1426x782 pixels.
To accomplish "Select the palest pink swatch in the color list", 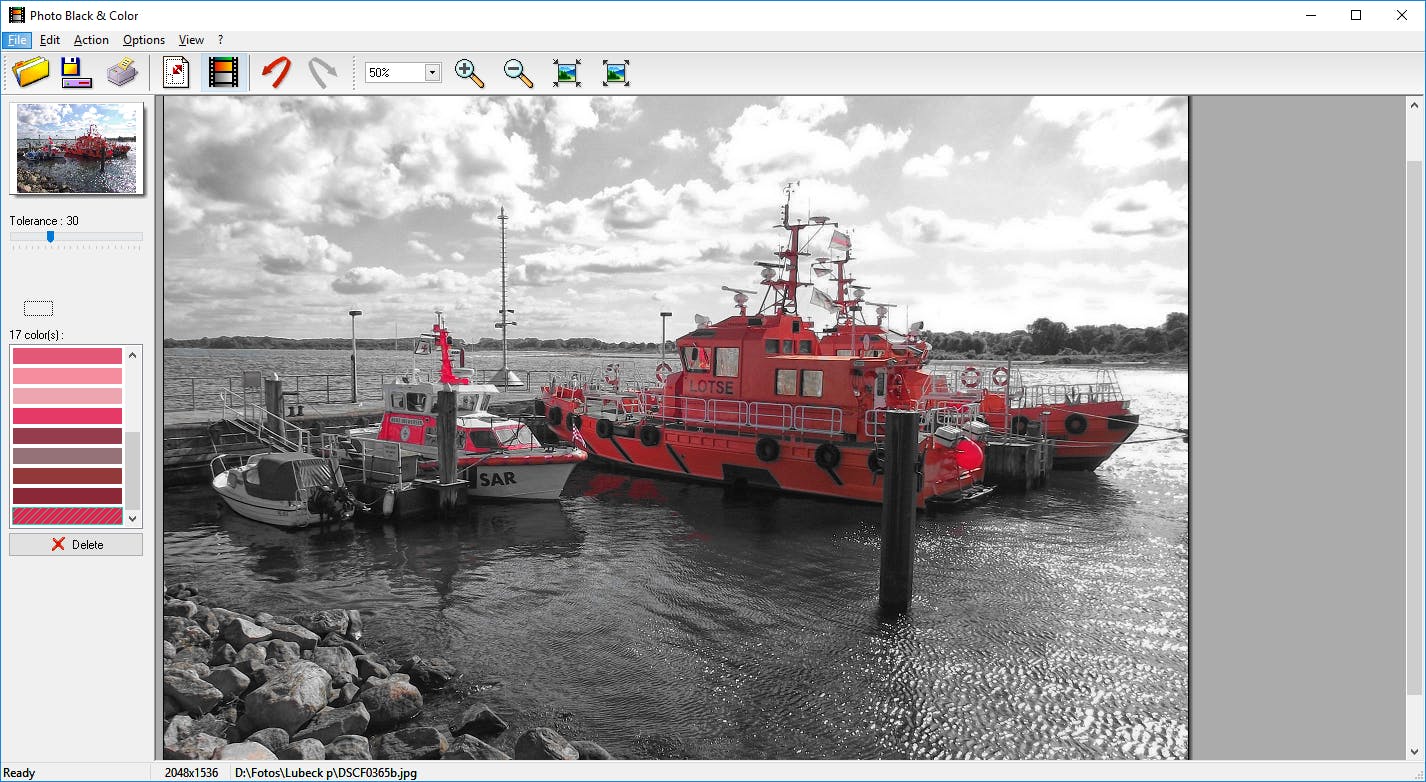I will coord(67,396).
